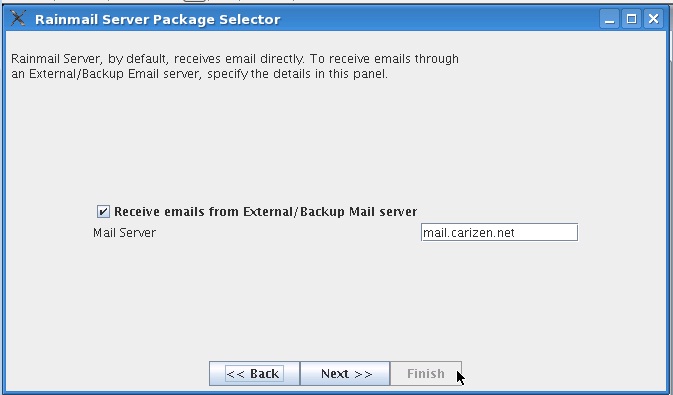
Task: Click the '<<' arrows on Back button
Action: point(236,374)
